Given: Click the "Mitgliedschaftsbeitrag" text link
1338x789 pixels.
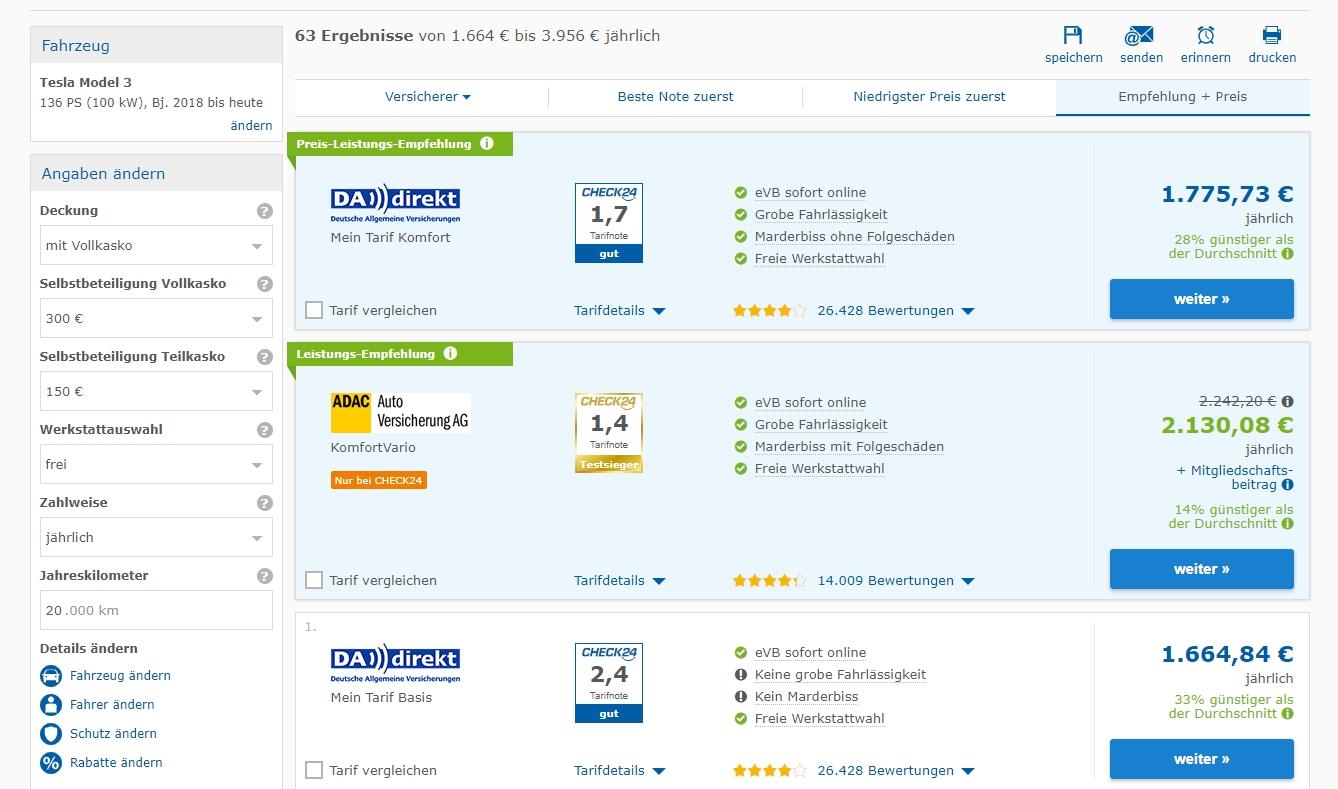Looking at the screenshot, I should point(1235,477).
